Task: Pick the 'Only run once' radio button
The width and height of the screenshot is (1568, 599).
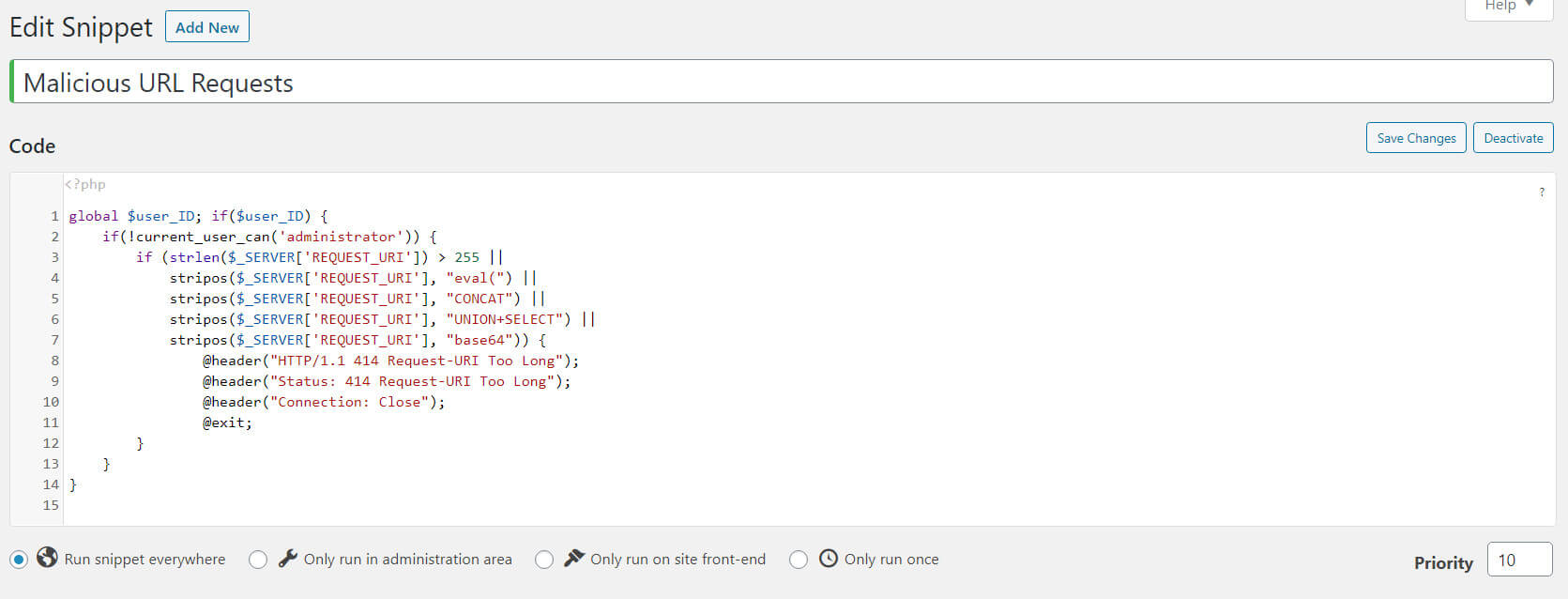Action: (799, 560)
